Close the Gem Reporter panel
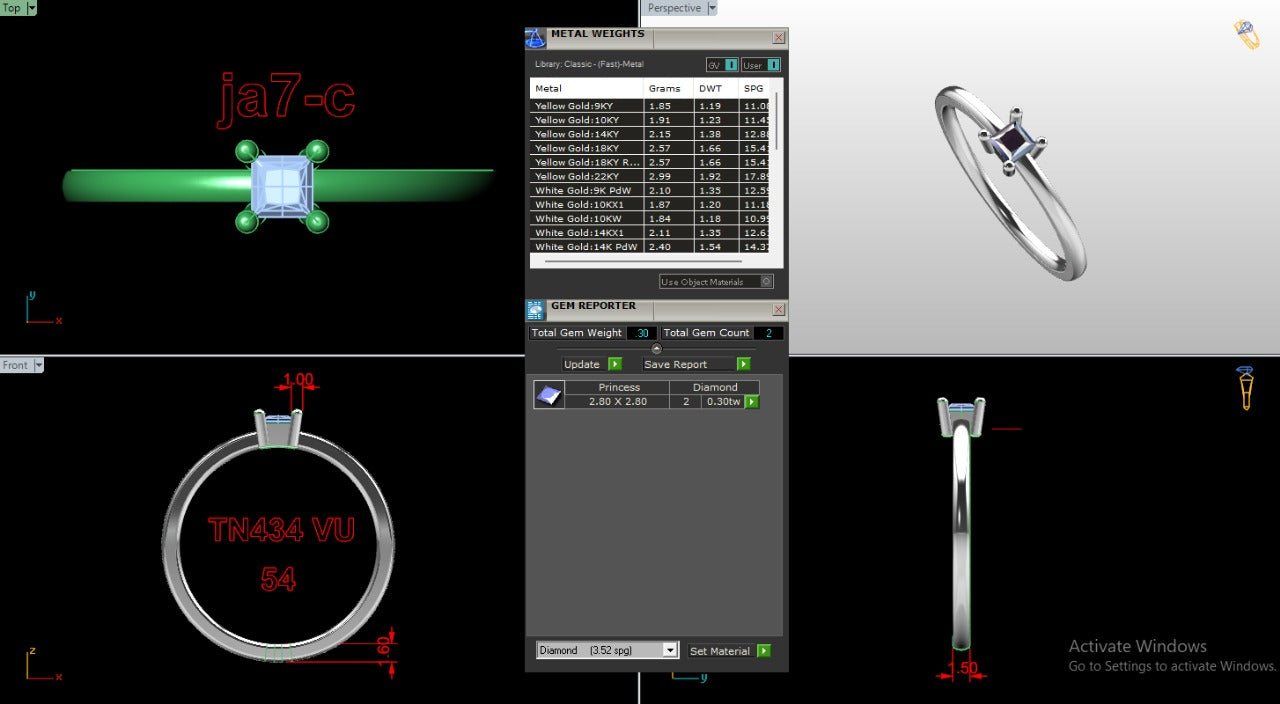This screenshot has height=704, width=1280. click(x=778, y=310)
